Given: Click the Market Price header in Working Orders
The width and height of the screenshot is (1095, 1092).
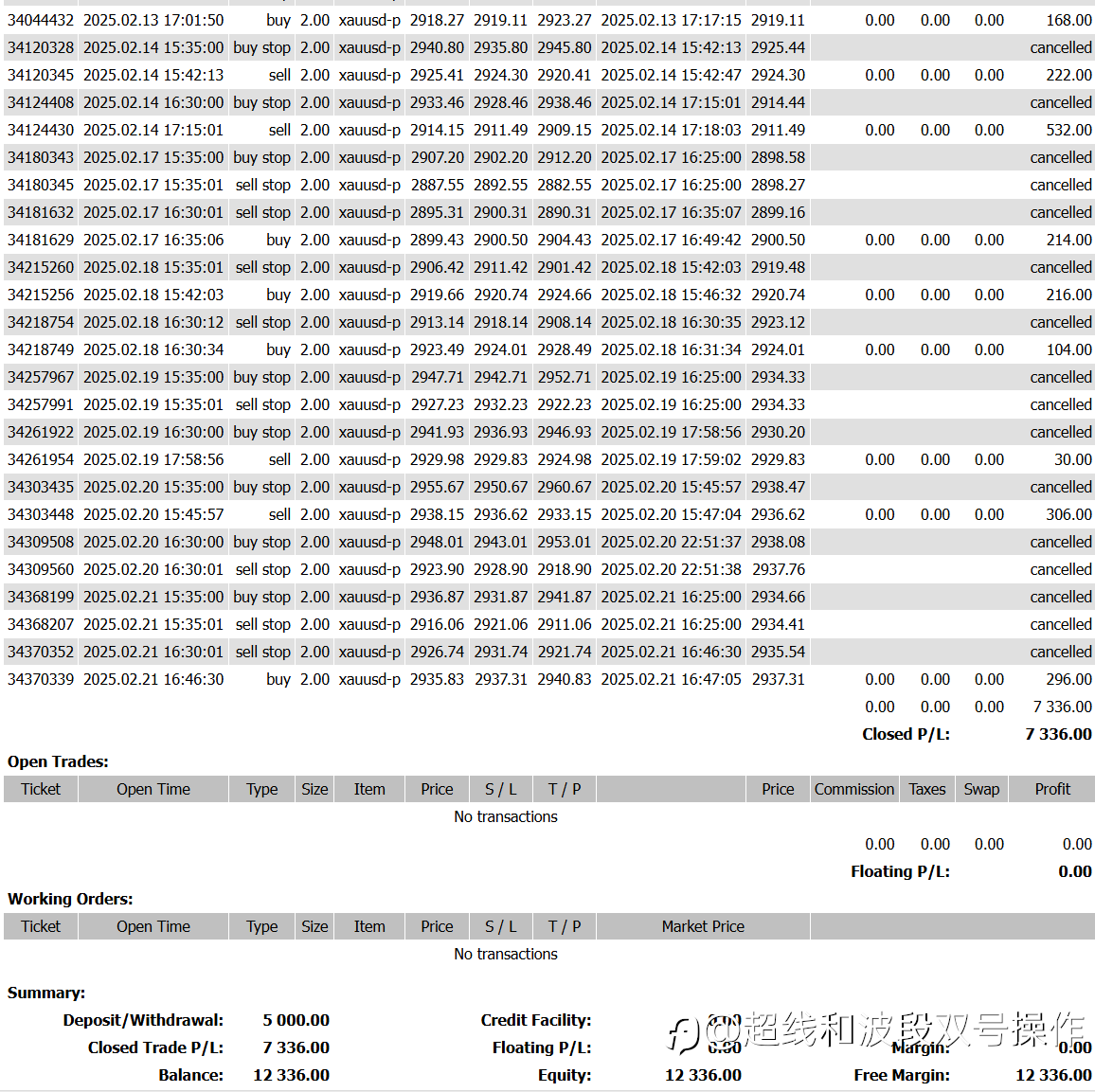Looking at the screenshot, I should pyautogui.click(x=703, y=926).
